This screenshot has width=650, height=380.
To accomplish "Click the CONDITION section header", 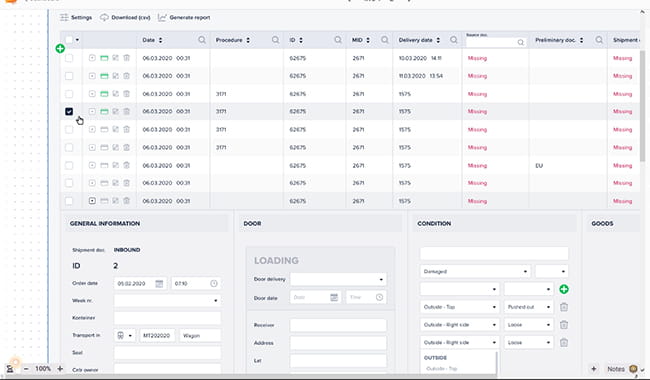I will (434, 223).
